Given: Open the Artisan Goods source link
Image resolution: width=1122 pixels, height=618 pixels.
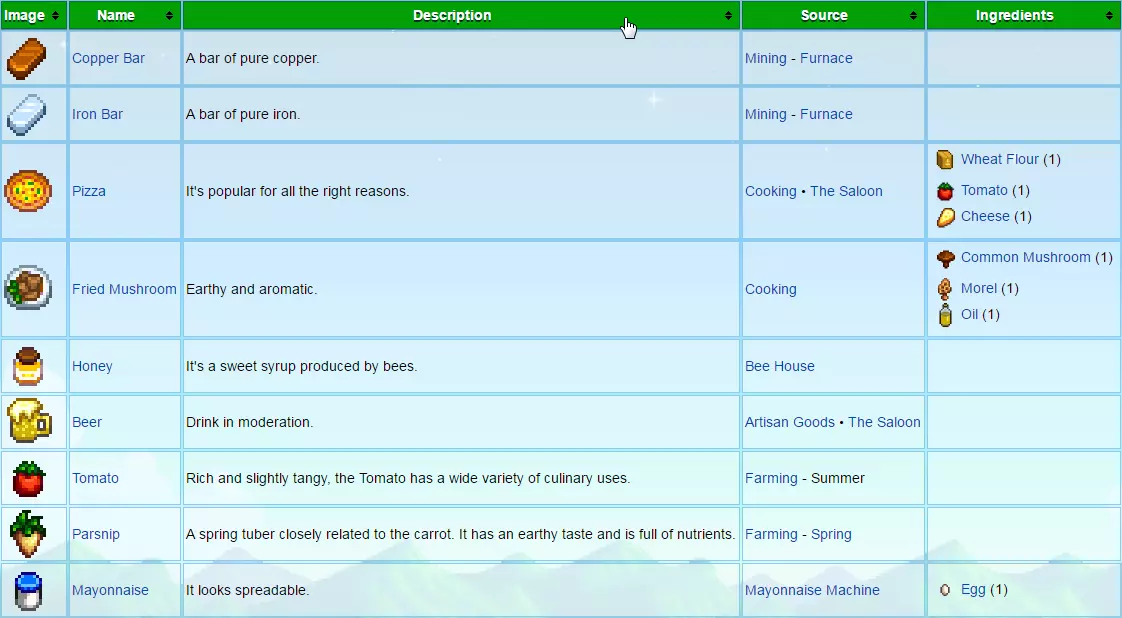Looking at the screenshot, I should (x=790, y=422).
